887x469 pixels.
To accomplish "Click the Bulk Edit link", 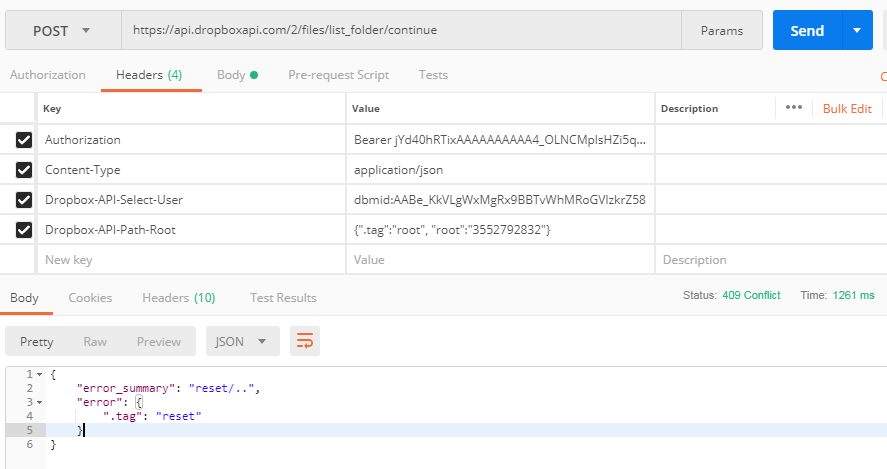I will [x=847, y=109].
